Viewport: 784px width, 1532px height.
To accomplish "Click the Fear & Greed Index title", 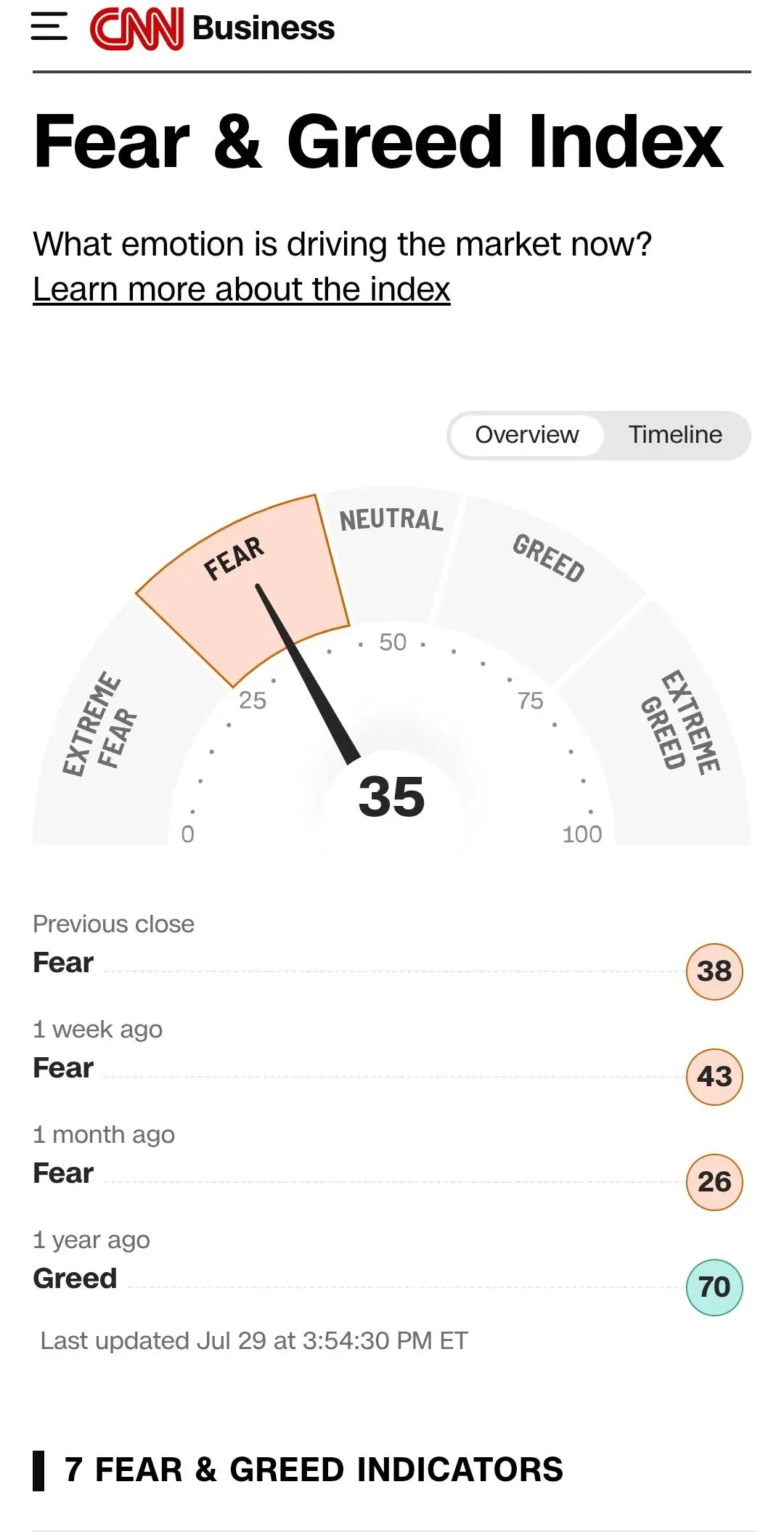I will coord(378,142).
